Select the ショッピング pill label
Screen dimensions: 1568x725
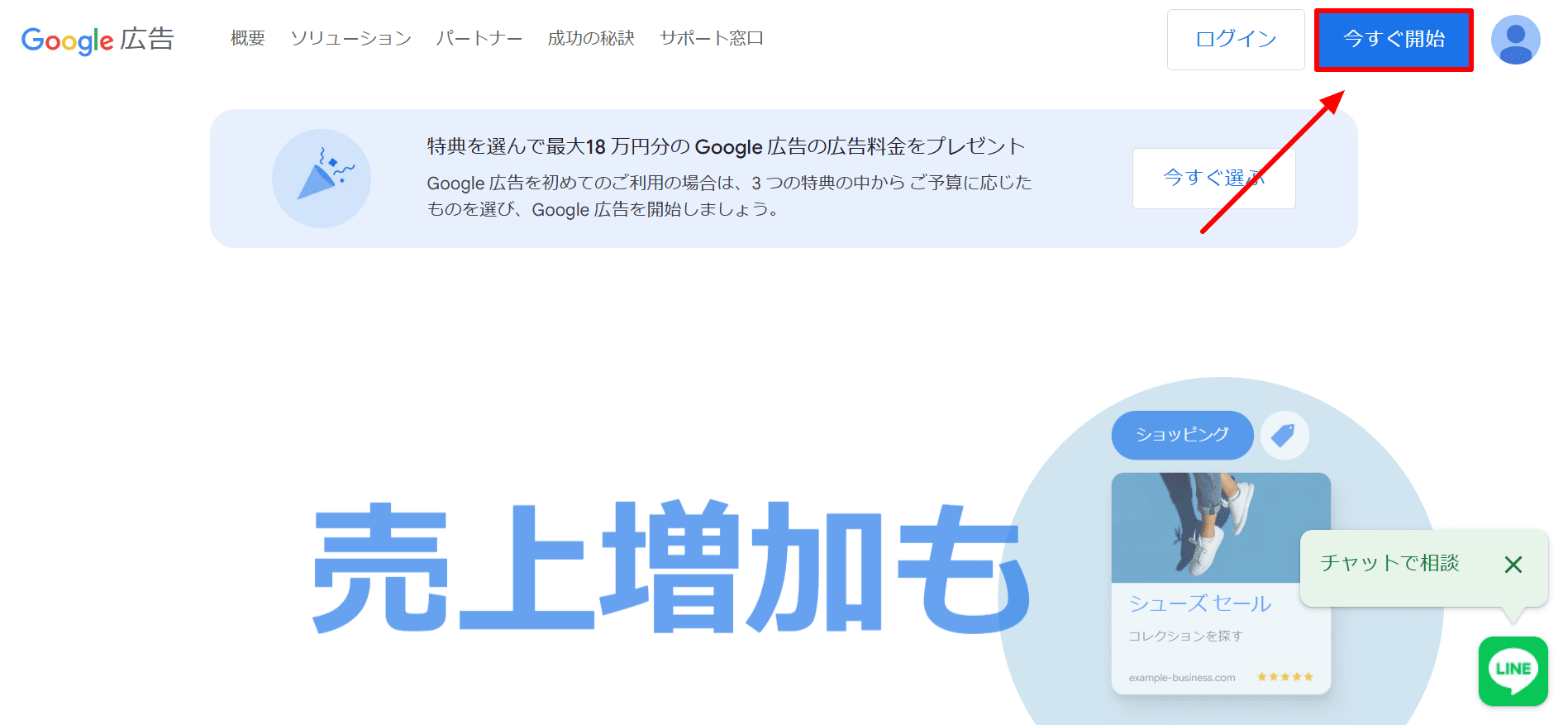pyautogui.click(x=1182, y=435)
